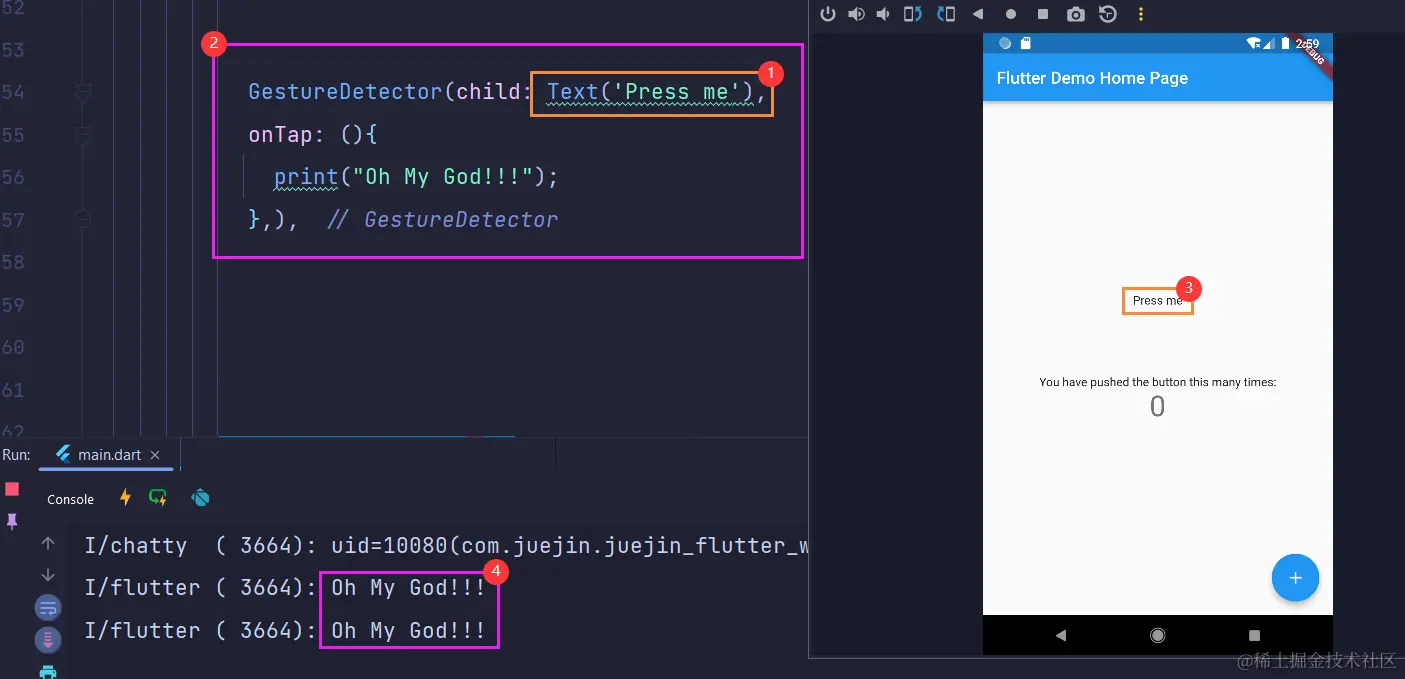This screenshot has height=679, width=1405.
Task: Click the emulator toolbar Home circle icon
Action: coord(1011,14)
